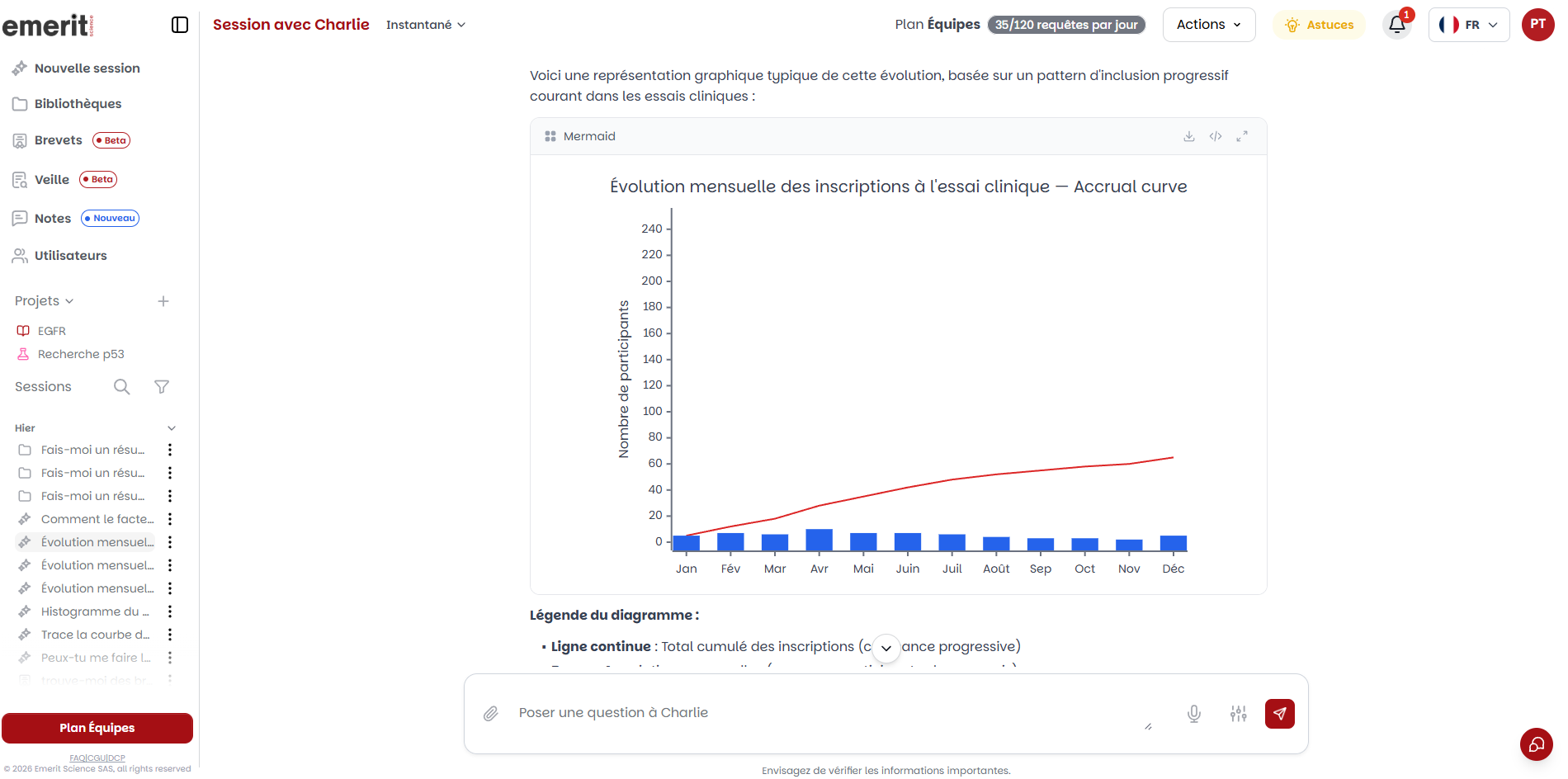The width and height of the screenshot is (1568, 779).
Task: Filter the sessions list
Action: pyautogui.click(x=162, y=387)
